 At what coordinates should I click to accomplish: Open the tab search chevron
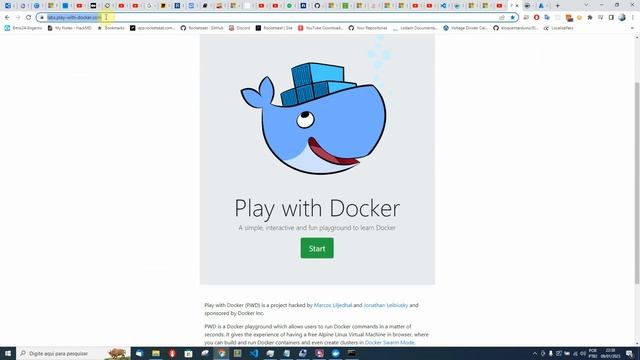point(586,5)
